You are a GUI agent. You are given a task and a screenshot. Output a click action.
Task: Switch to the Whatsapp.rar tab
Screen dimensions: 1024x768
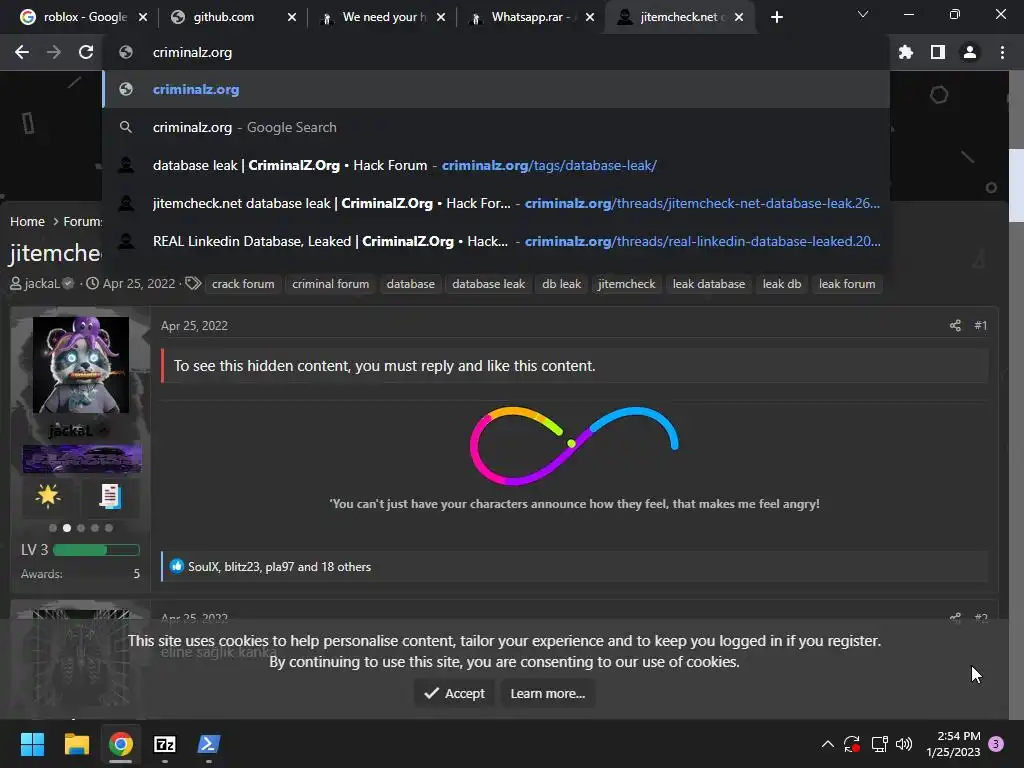click(531, 17)
